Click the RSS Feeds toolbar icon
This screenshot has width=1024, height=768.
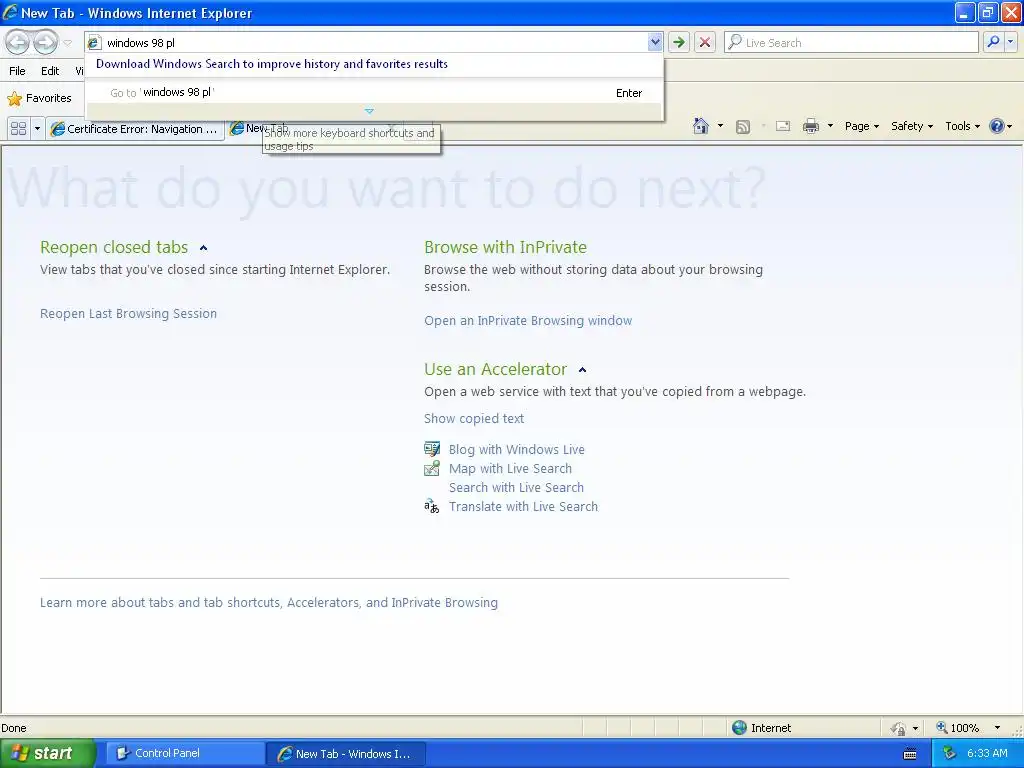pyautogui.click(x=743, y=127)
